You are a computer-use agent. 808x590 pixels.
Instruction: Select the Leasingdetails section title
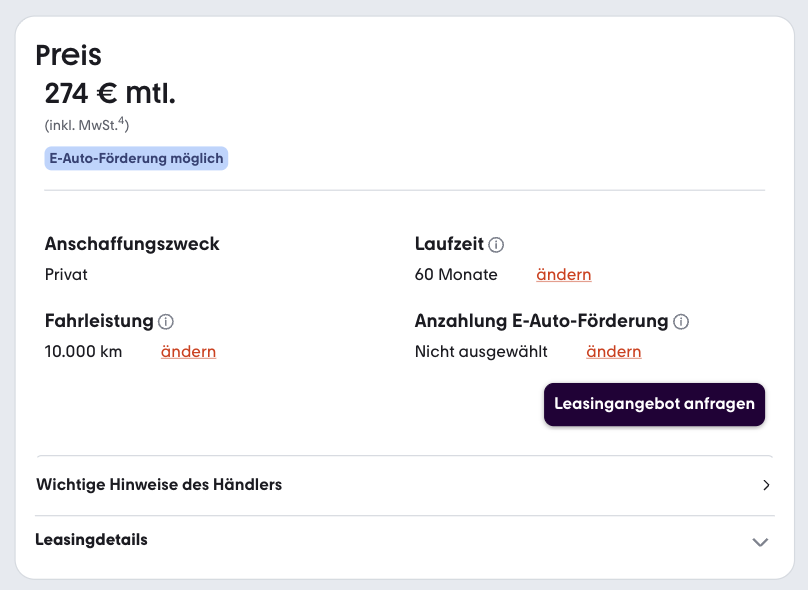pos(91,540)
